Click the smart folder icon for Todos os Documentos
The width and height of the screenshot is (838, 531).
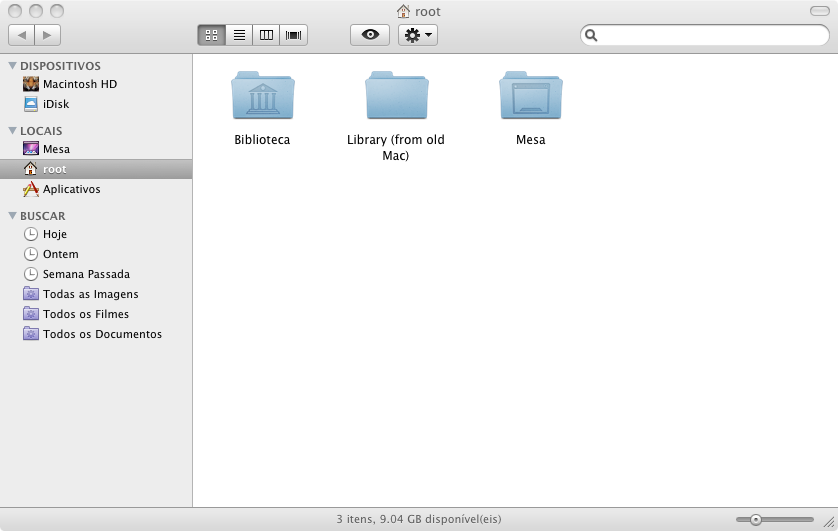coord(31,334)
